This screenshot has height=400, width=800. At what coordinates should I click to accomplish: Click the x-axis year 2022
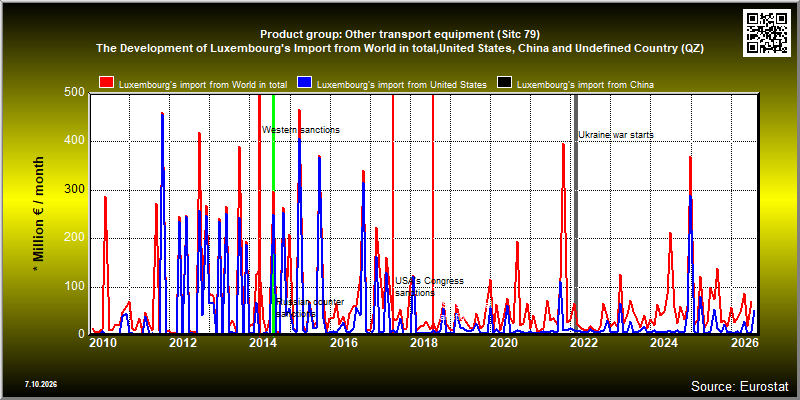coord(583,342)
